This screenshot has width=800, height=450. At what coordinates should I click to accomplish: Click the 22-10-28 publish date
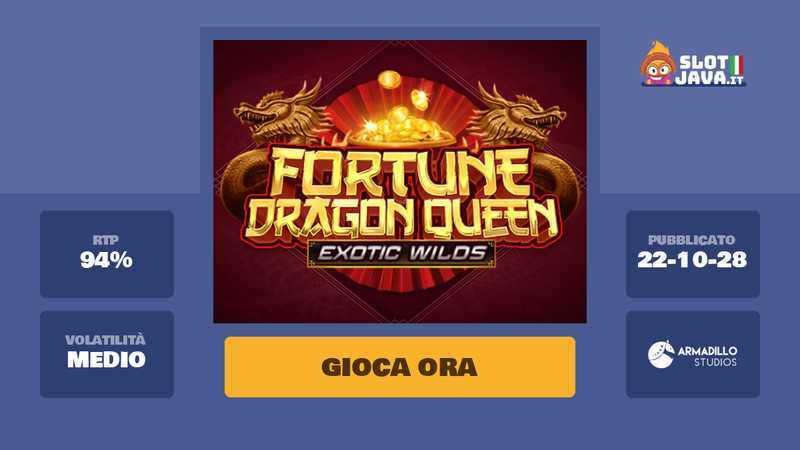pos(692,260)
